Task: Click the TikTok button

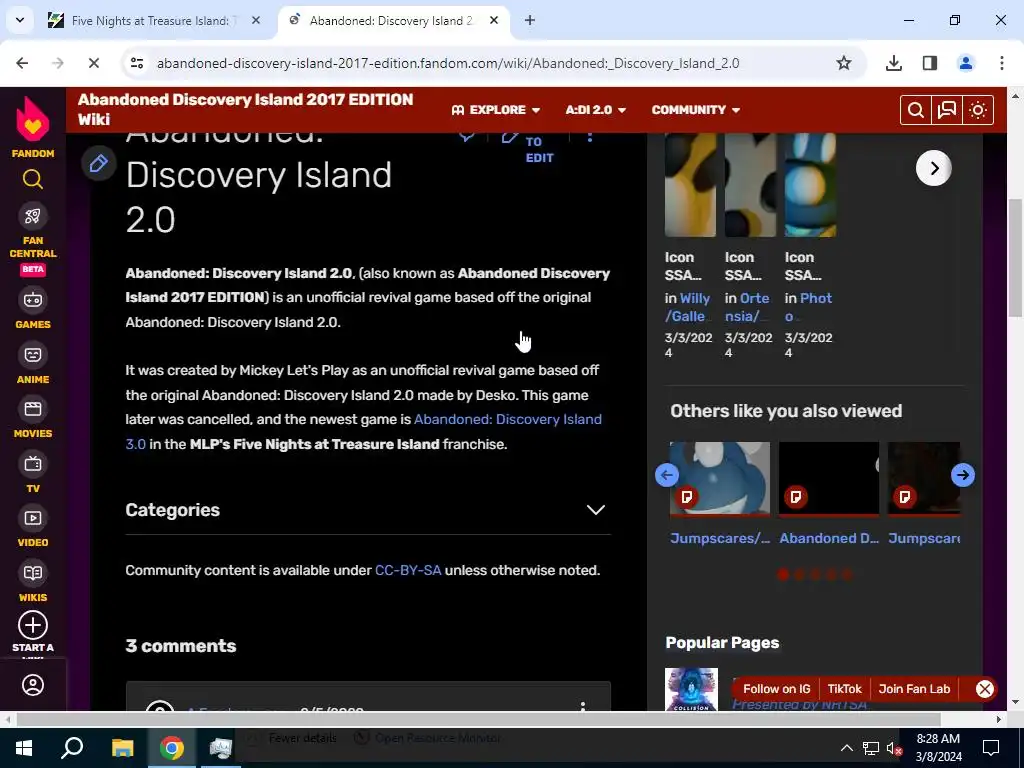Action: click(844, 689)
